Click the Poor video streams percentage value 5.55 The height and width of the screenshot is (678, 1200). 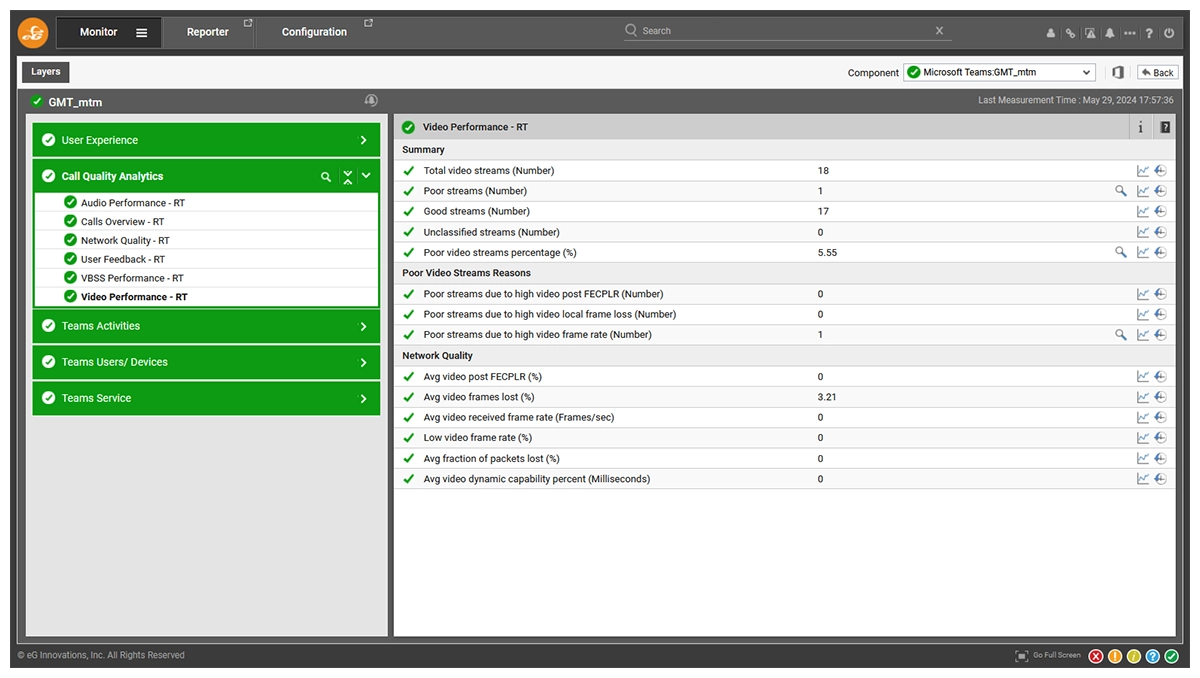827,253
